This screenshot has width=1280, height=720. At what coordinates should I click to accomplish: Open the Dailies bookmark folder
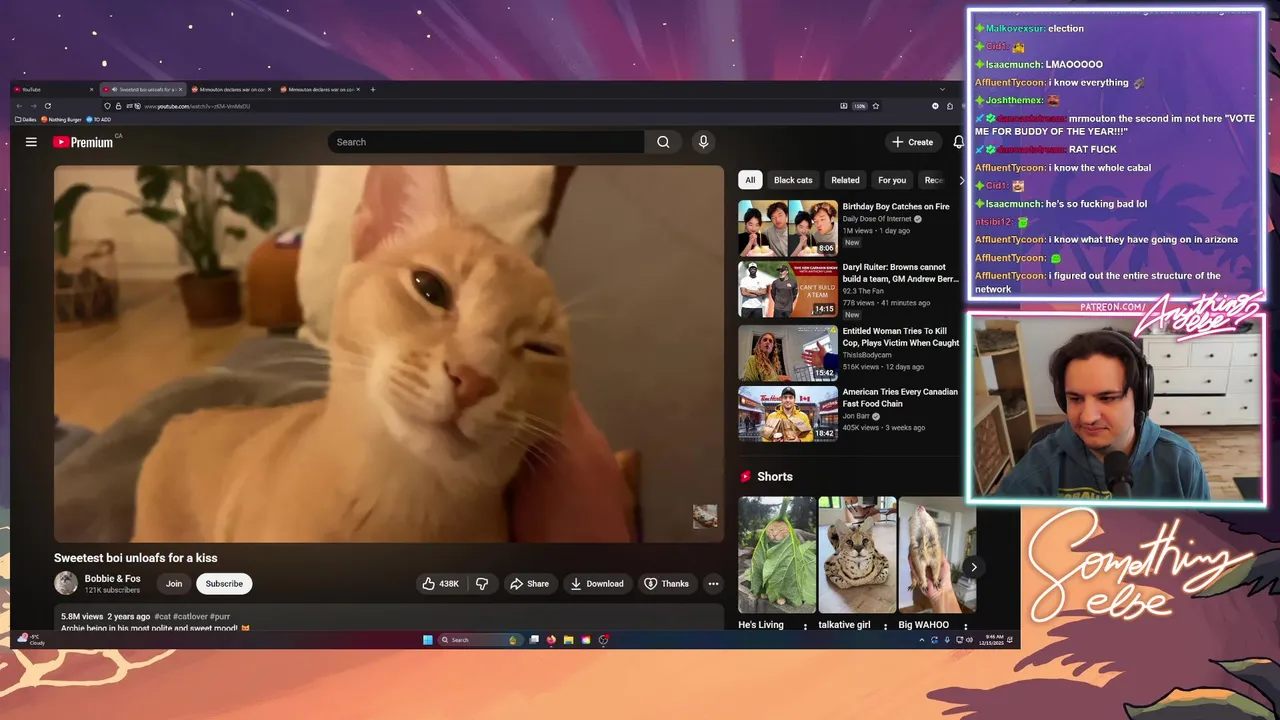[26, 120]
